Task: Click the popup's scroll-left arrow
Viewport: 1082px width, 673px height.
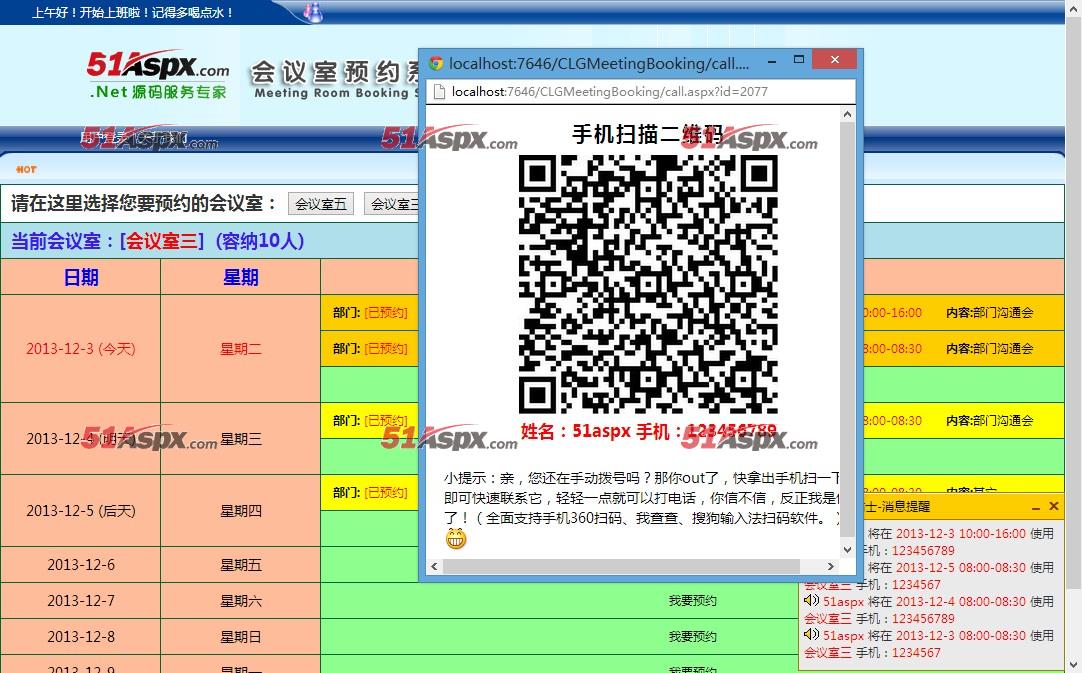Action: (x=434, y=566)
